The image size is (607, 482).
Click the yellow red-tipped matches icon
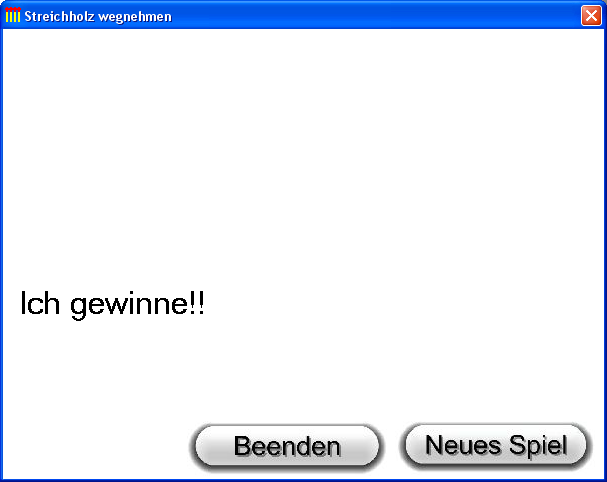click(x=13, y=15)
